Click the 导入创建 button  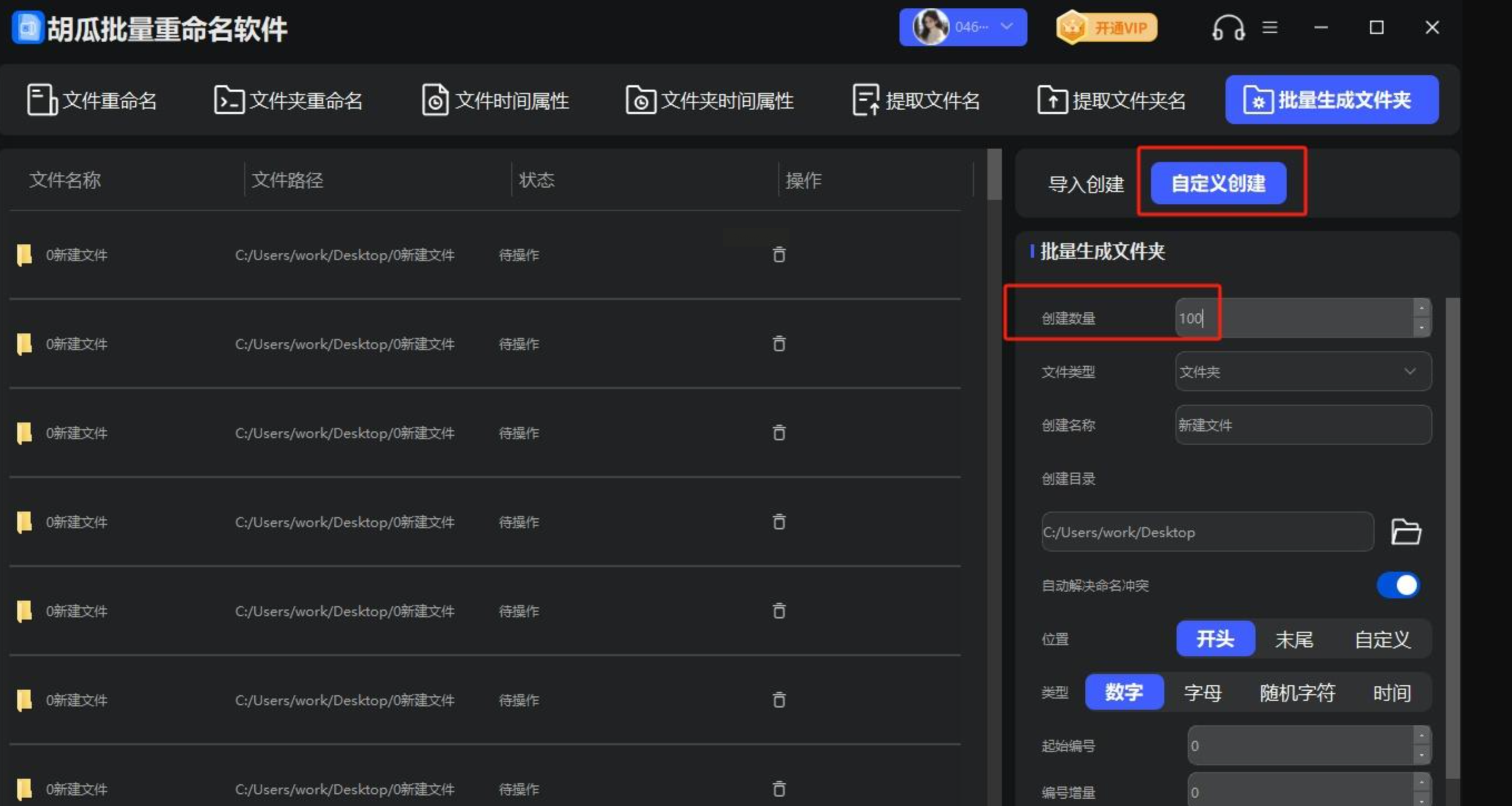(x=1086, y=184)
